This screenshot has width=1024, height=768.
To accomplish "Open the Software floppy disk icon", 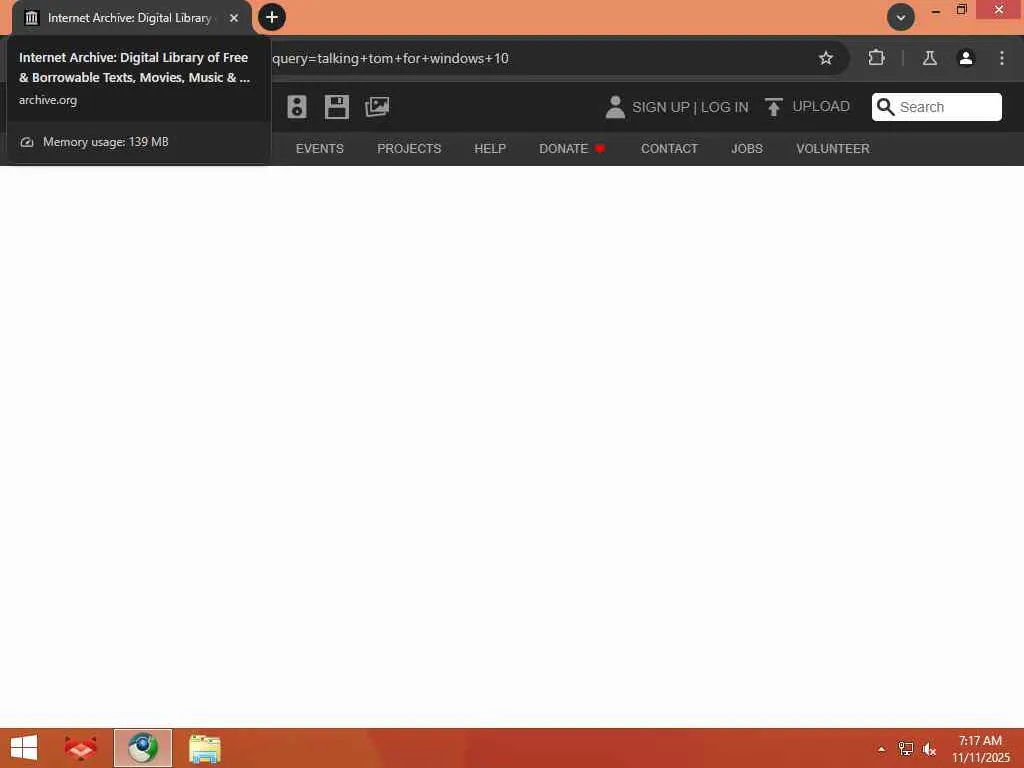I will coord(336,106).
